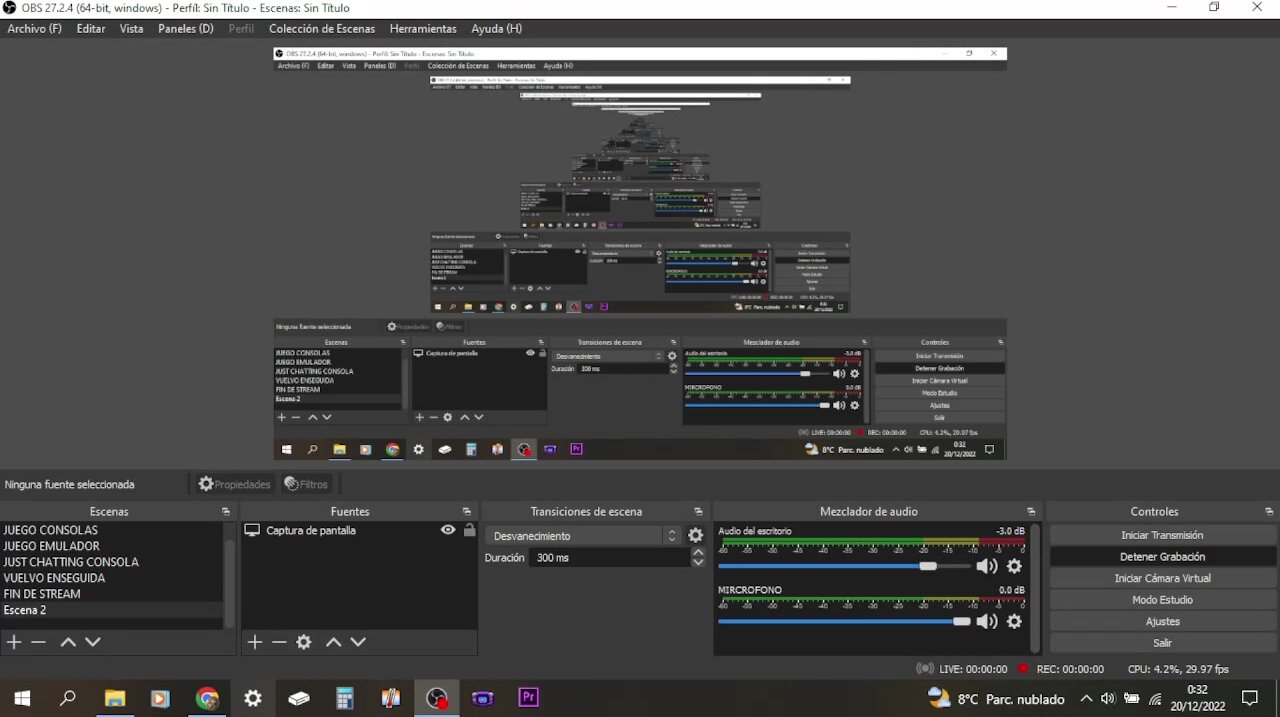
Task: Open the Colección de Escenas menu
Action: point(322,29)
